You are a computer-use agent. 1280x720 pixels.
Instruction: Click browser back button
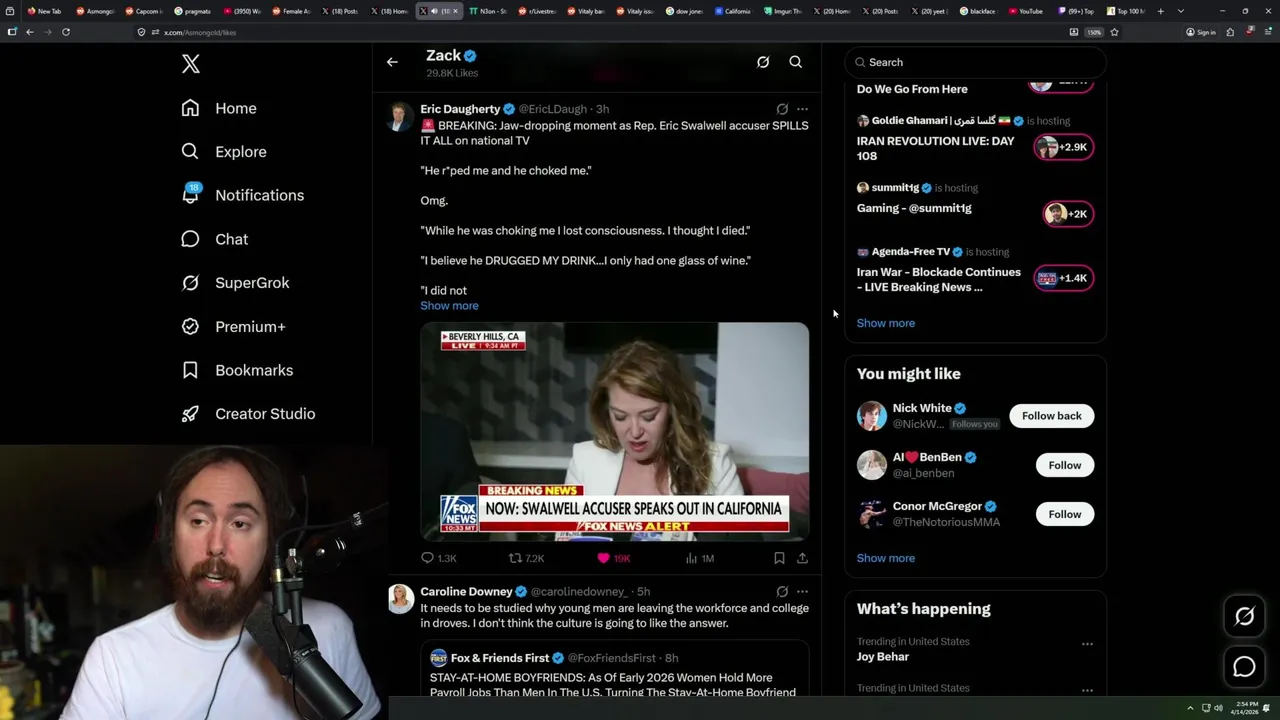pos(29,32)
